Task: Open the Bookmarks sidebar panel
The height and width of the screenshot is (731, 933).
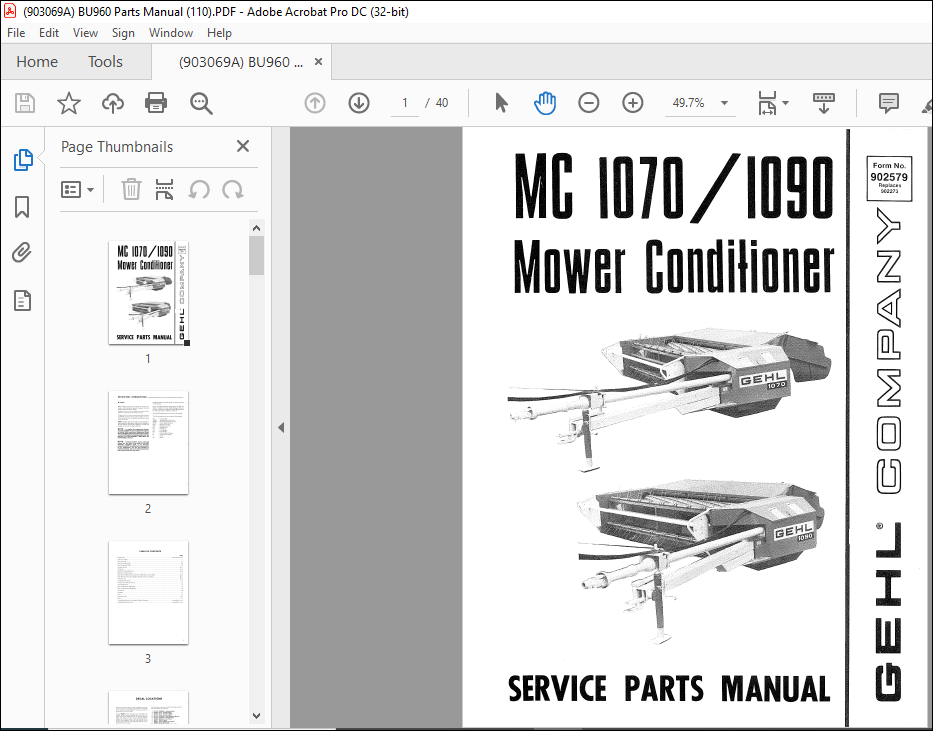Action: 22,207
